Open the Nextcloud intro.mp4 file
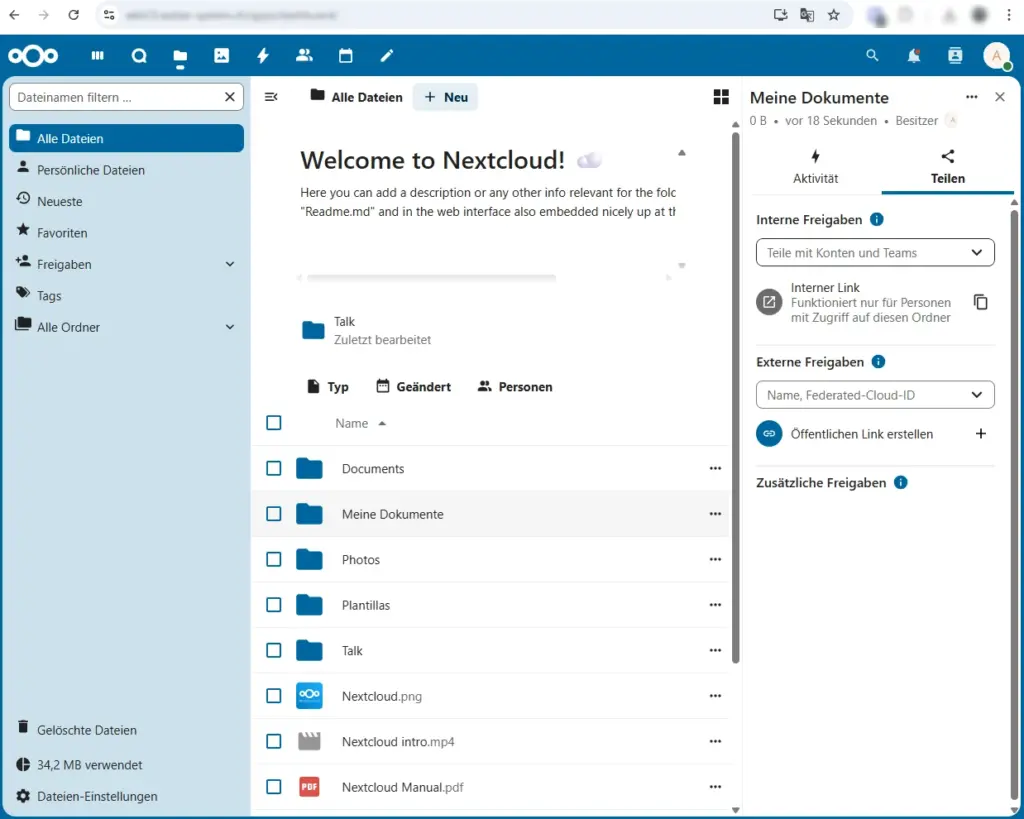 (398, 742)
